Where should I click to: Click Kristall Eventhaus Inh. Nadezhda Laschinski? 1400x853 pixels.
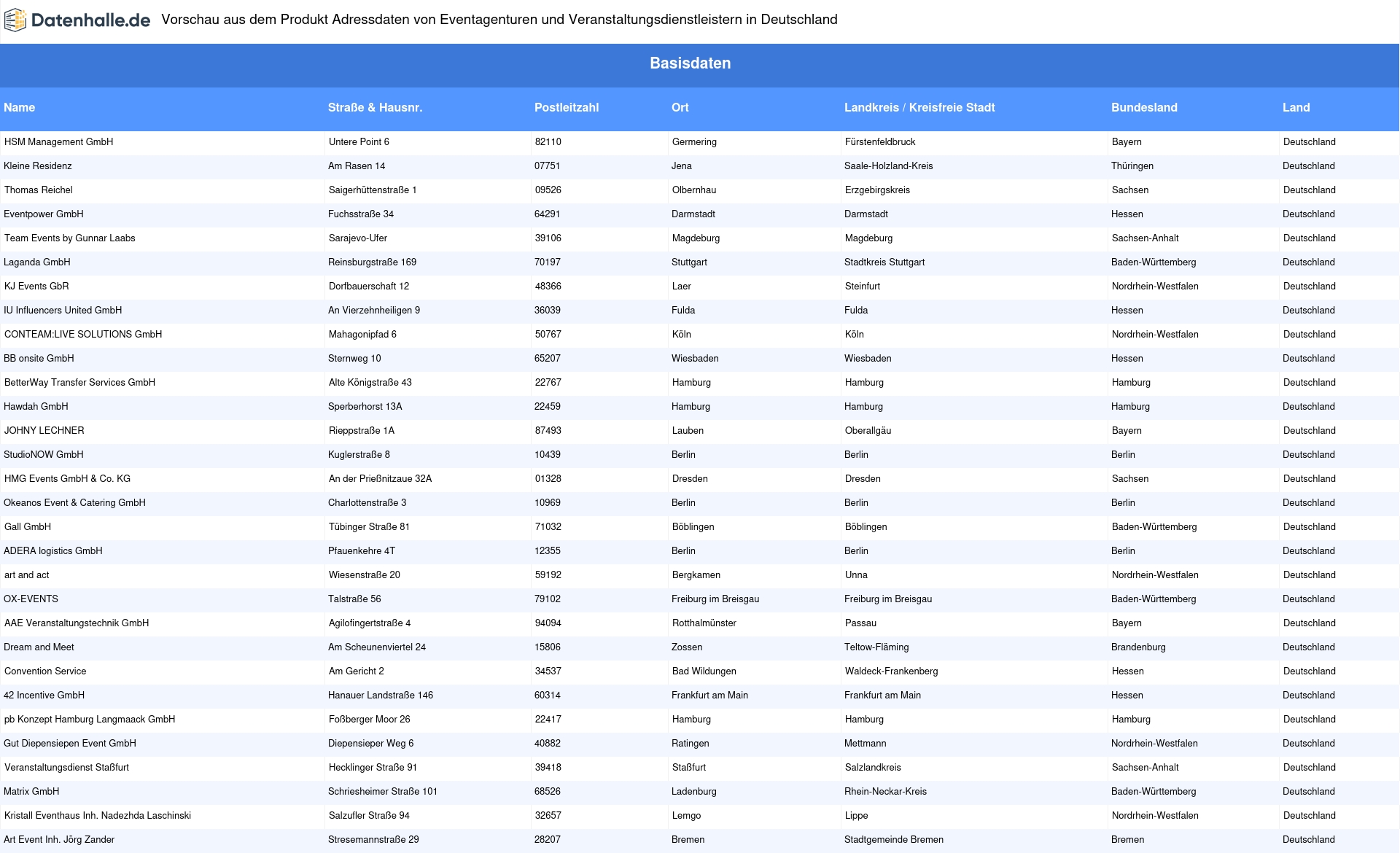click(x=98, y=816)
